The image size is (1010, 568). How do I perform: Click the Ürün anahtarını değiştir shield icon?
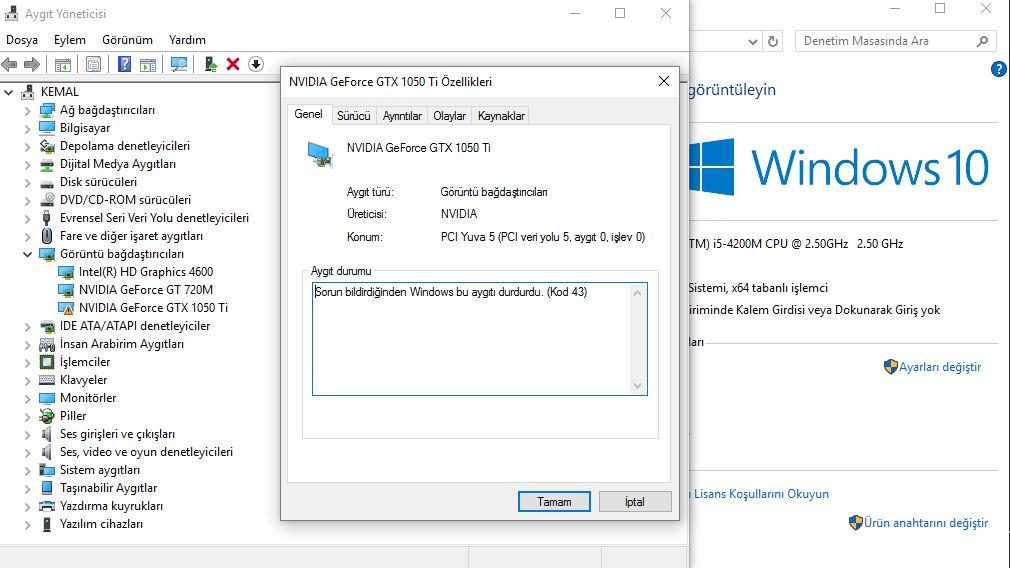click(855, 522)
